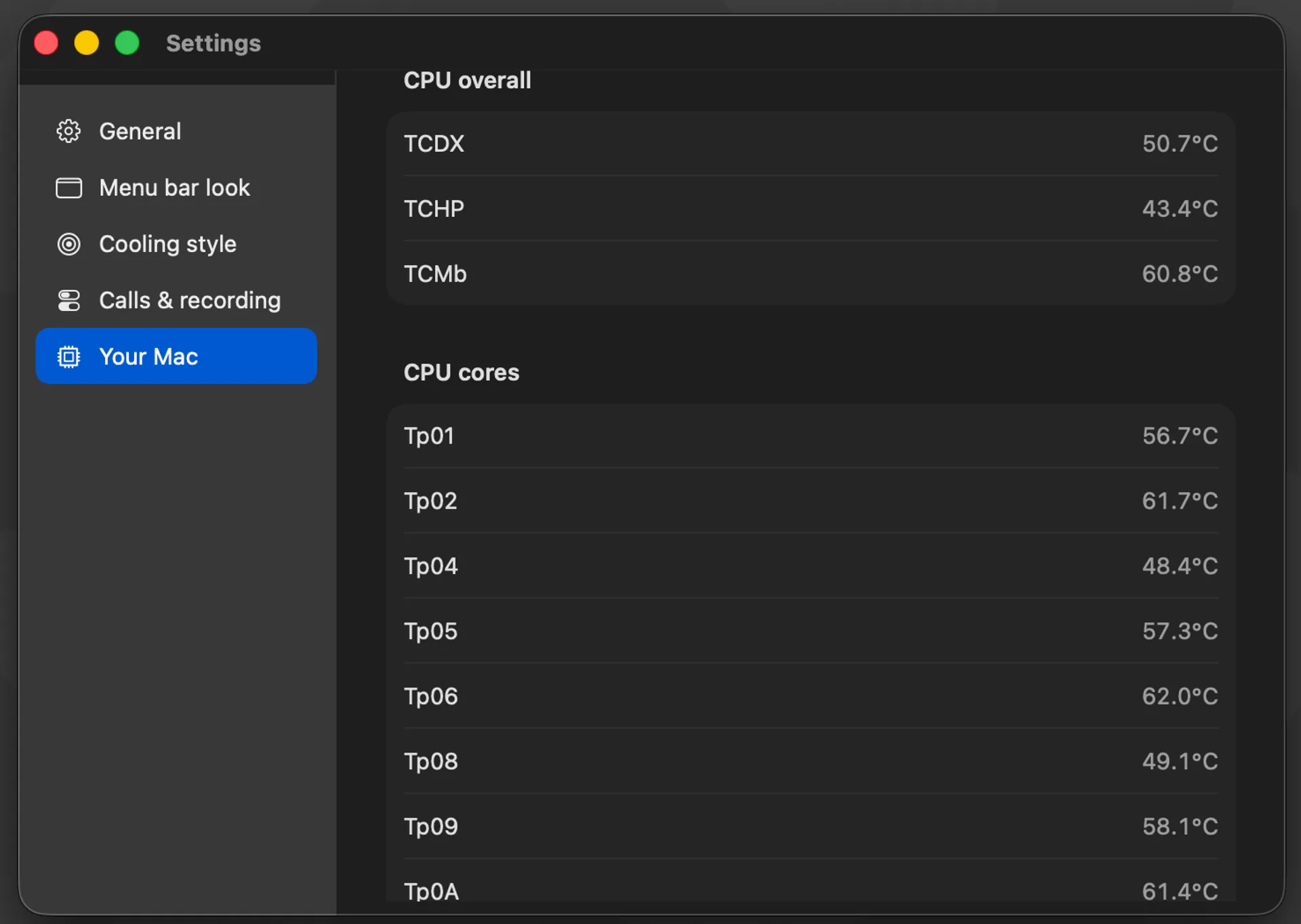Click the Tp05 core label

pyautogui.click(x=430, y=631)
